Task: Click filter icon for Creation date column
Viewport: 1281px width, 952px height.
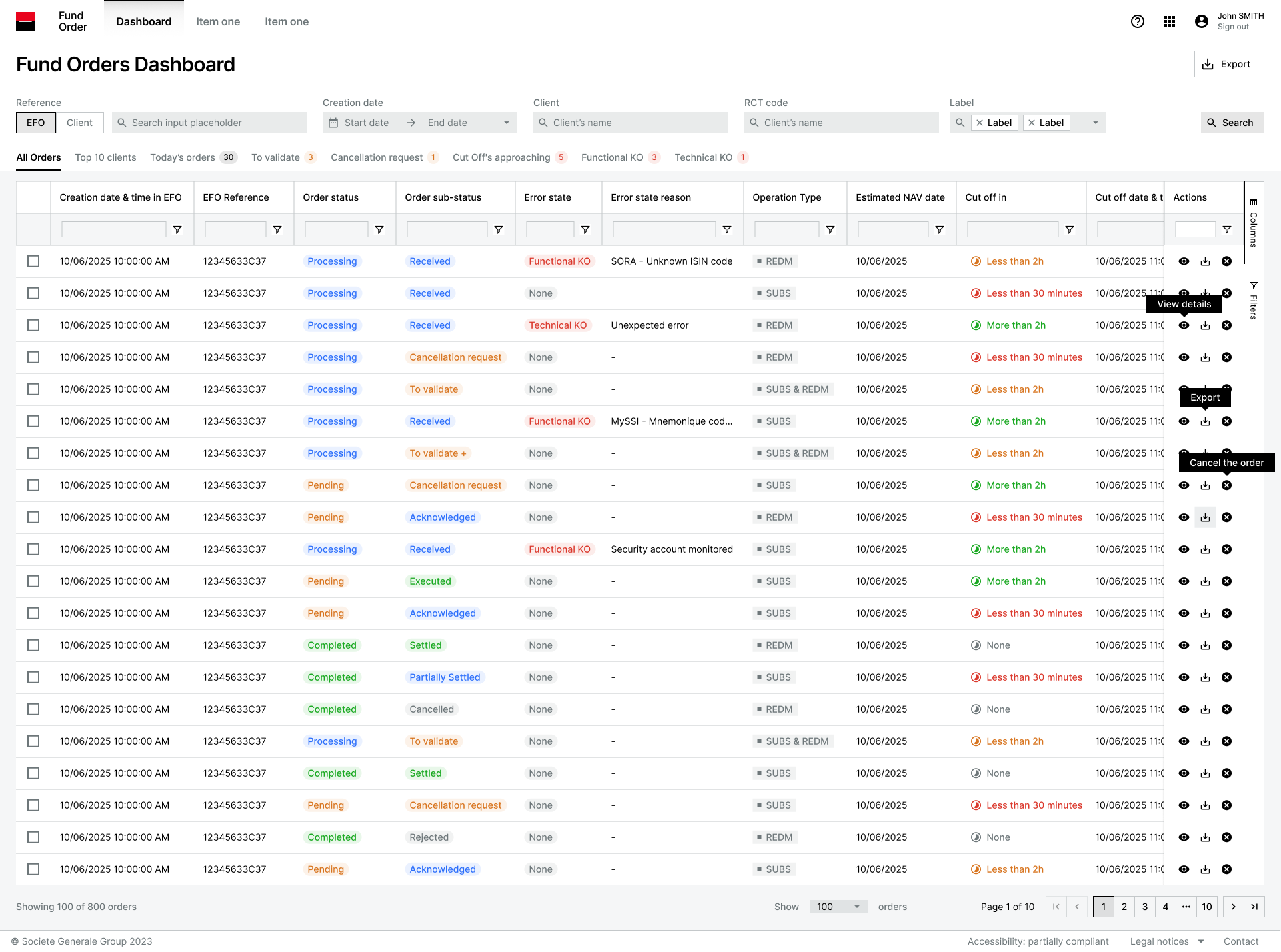Action: 177,229
